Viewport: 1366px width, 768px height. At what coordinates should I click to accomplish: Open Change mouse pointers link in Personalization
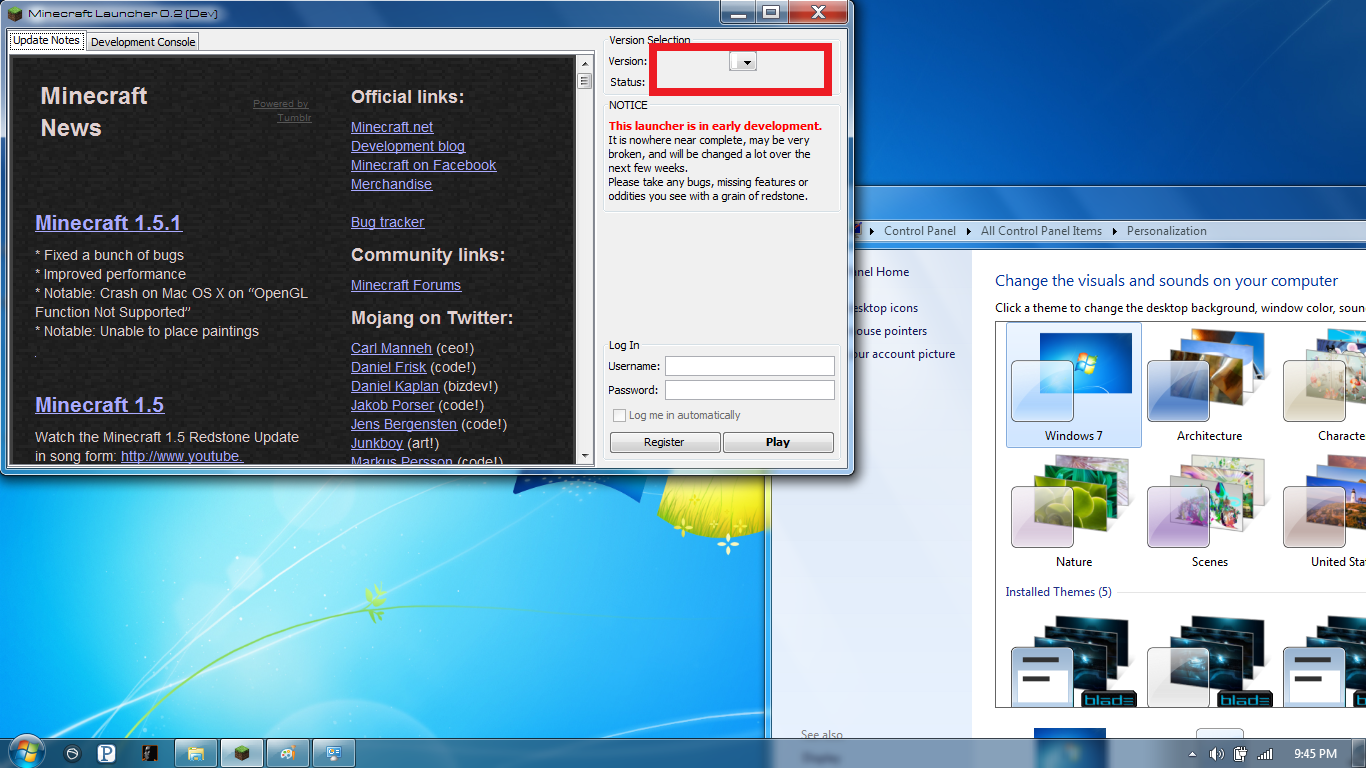point(889,331)
